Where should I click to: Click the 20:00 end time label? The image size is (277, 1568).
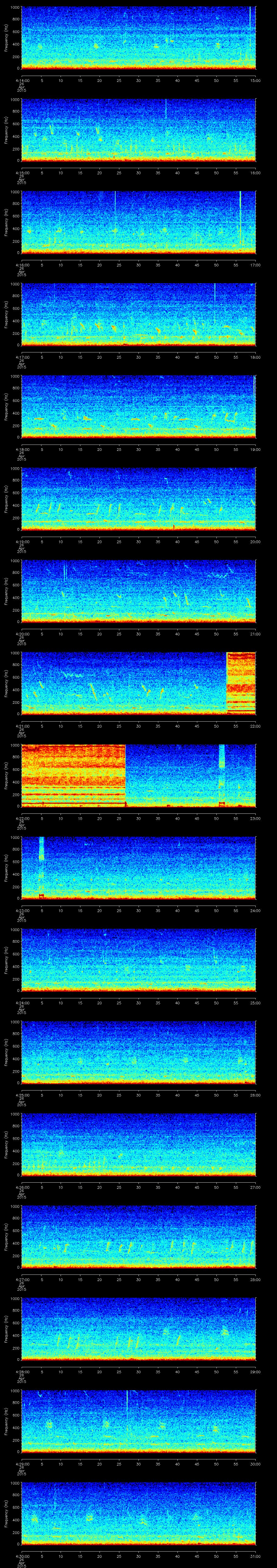coord(255,542)
